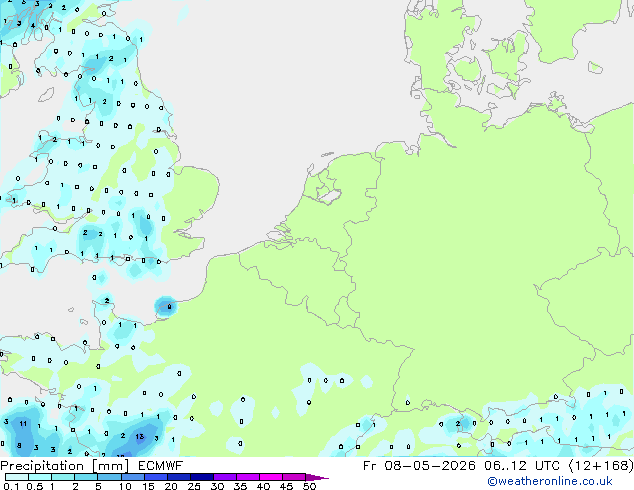Pick the 40–45 mm magenta legend swatch
The width and height of the screenshot is (634, 490).
click(271, 477)
